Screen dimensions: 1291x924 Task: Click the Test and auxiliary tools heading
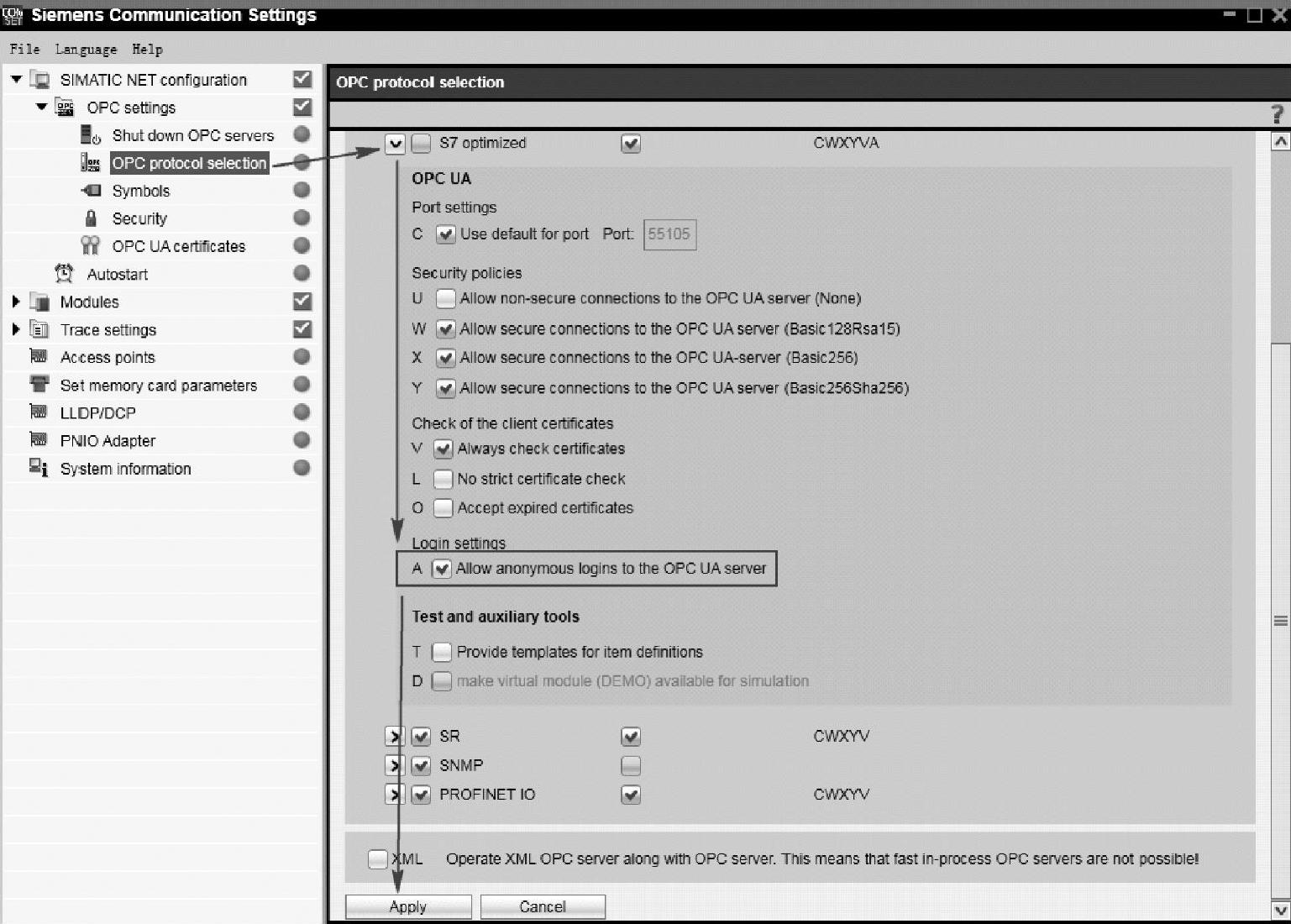[496, 617]
